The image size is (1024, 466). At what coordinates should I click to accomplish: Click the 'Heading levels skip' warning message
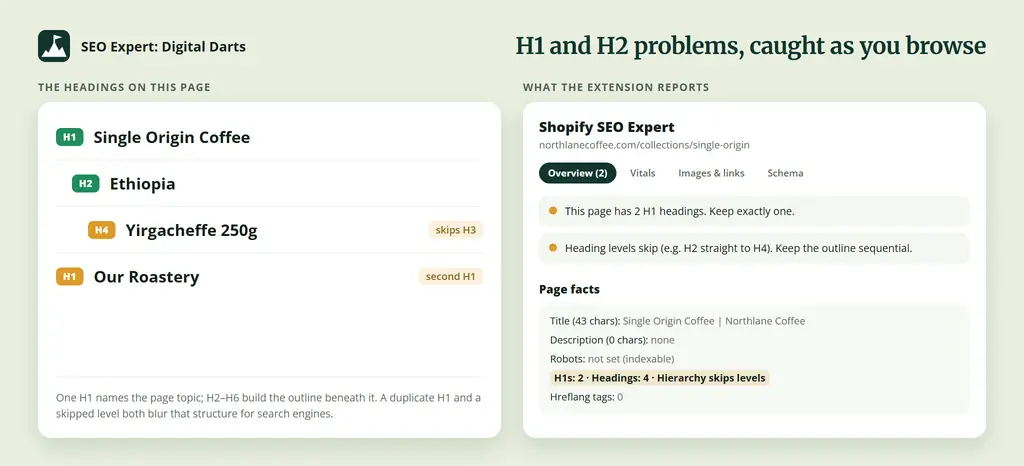(x=754, y=248)
